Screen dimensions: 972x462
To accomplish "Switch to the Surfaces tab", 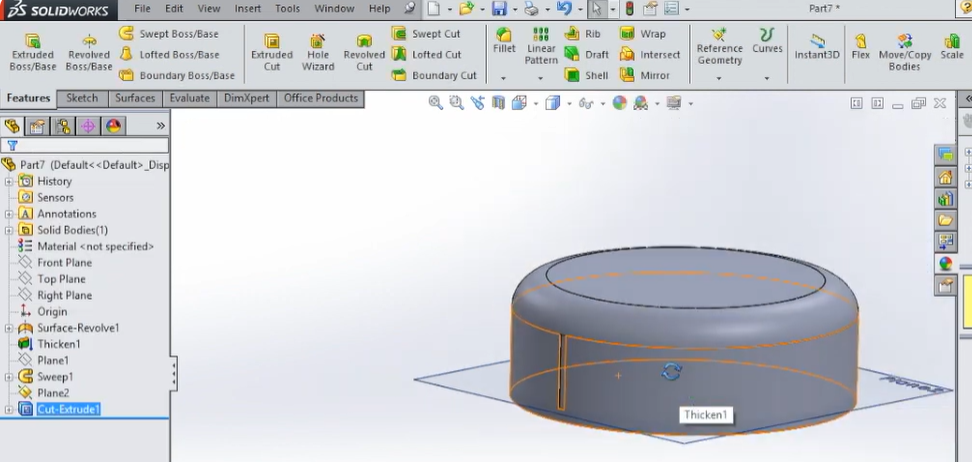I will coord(135,98).
